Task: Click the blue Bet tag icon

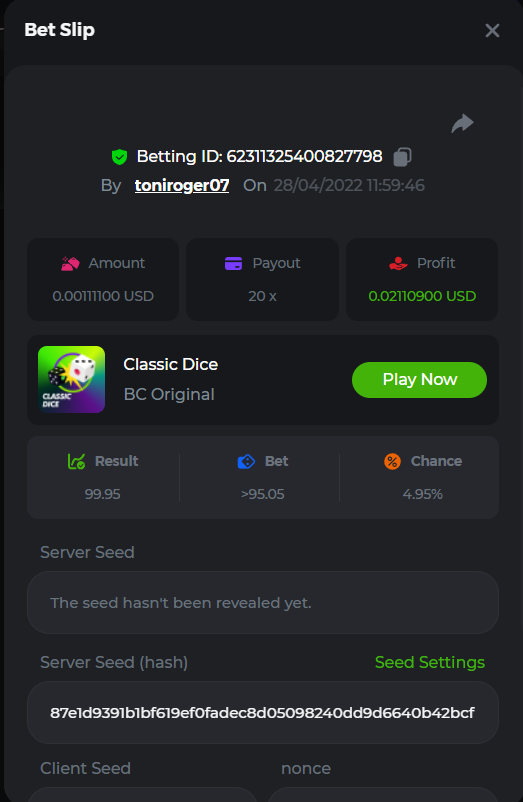Action: click(x=246, y=461)
